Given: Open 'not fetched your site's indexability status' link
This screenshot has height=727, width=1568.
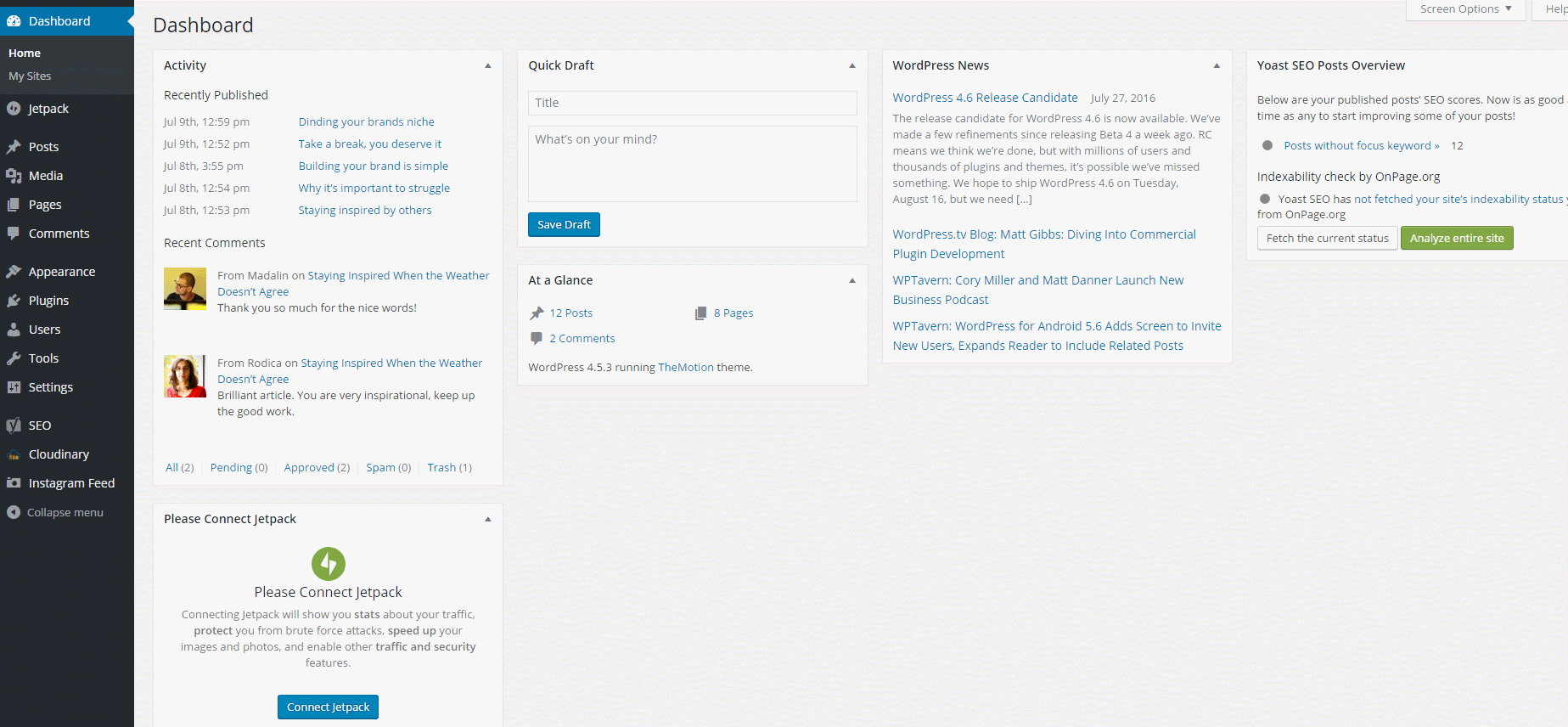Looking at the screenshot, I should coord(1458,199).
